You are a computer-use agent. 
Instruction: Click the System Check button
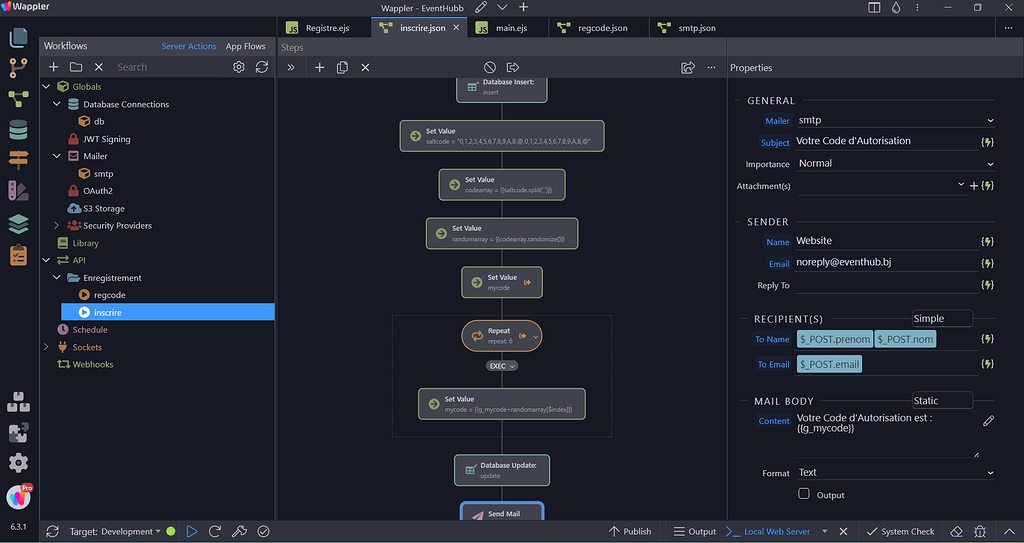[900, 531]
